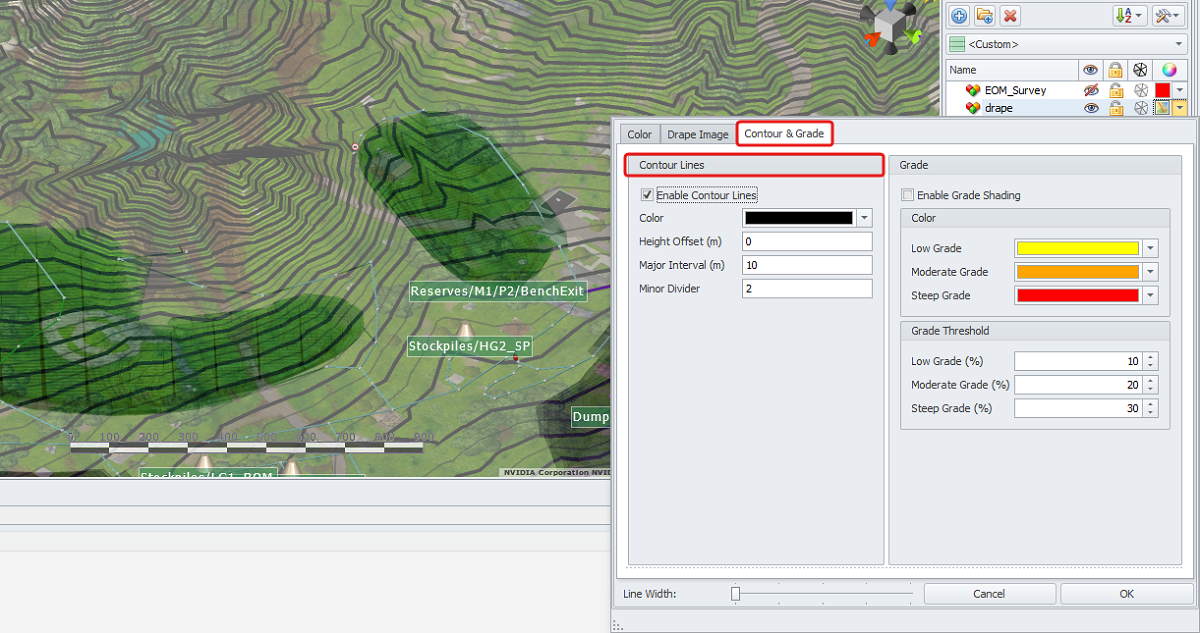Open the hammer-and-wrench tools menu
Image resolution: width=1200 pixels, height=633 pixels.
coord(1169,15)
